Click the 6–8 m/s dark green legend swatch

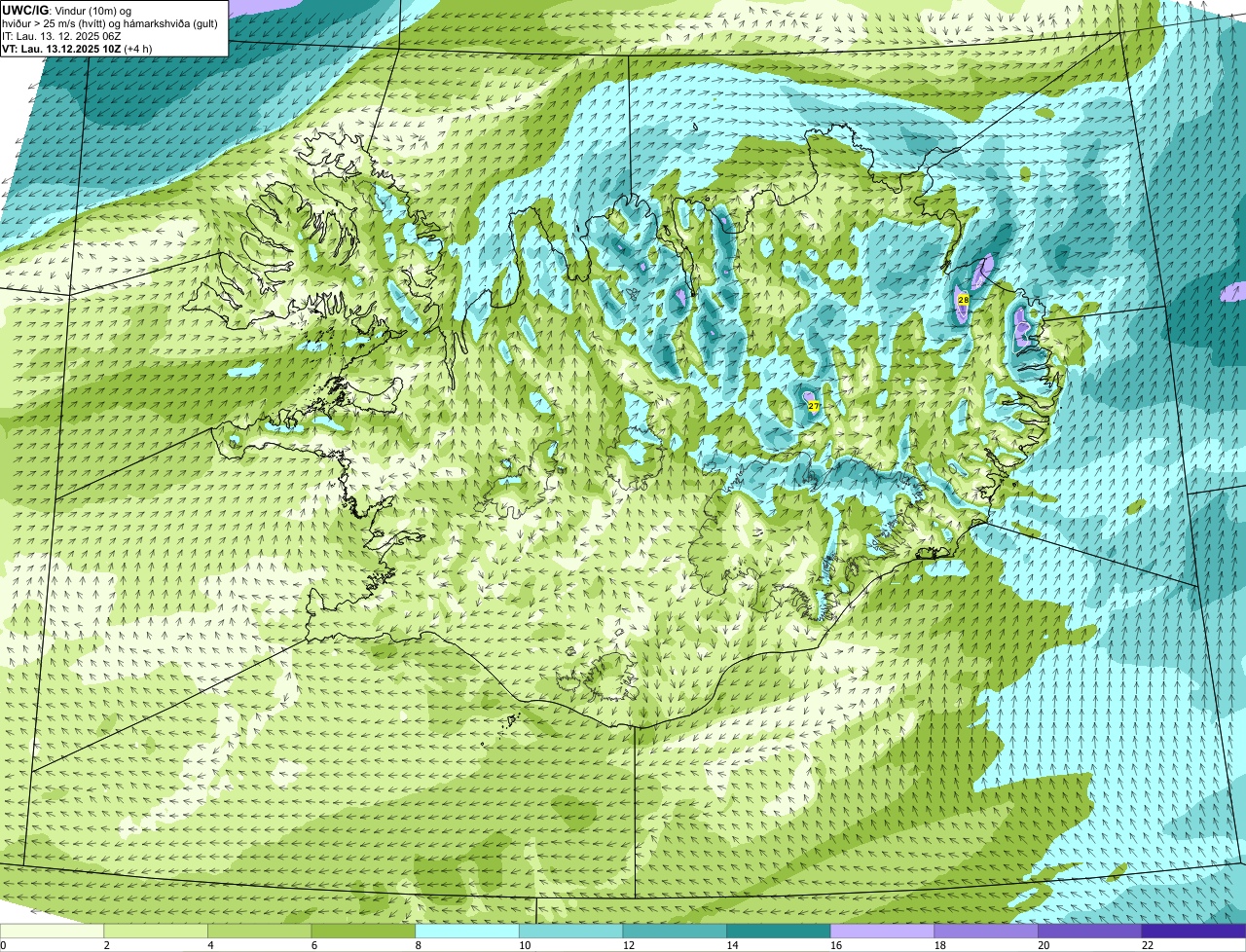pyautogui.click(x=363, y=931)
